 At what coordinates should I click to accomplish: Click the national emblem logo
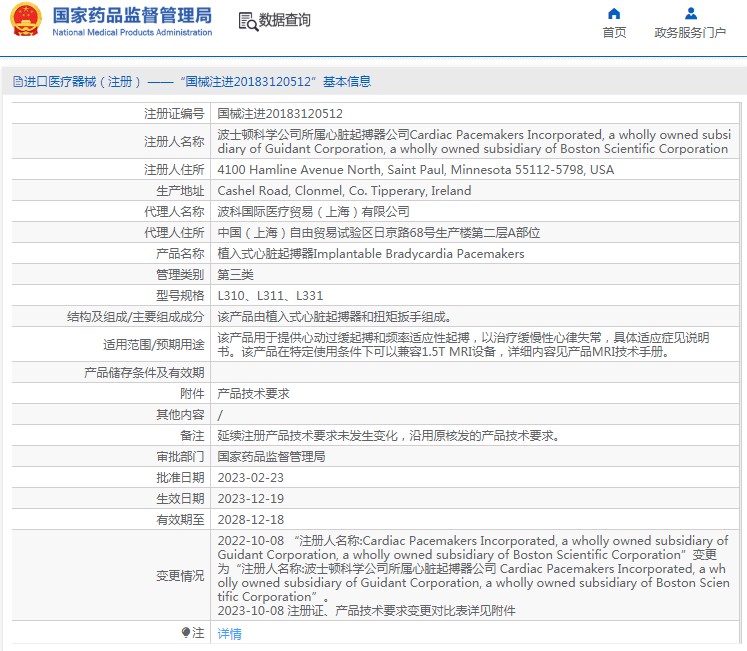(26, 20)
